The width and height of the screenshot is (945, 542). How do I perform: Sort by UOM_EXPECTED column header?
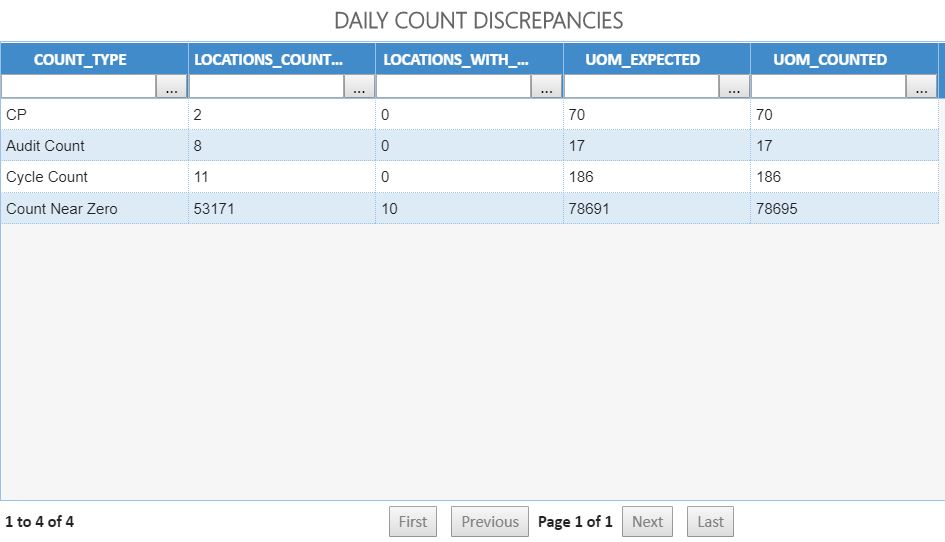(643, 59)
